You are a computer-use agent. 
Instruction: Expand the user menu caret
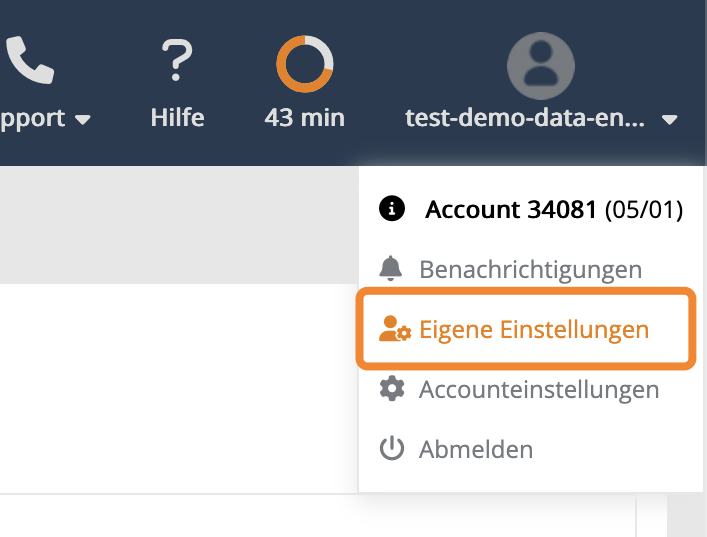[x=669, y=120]
